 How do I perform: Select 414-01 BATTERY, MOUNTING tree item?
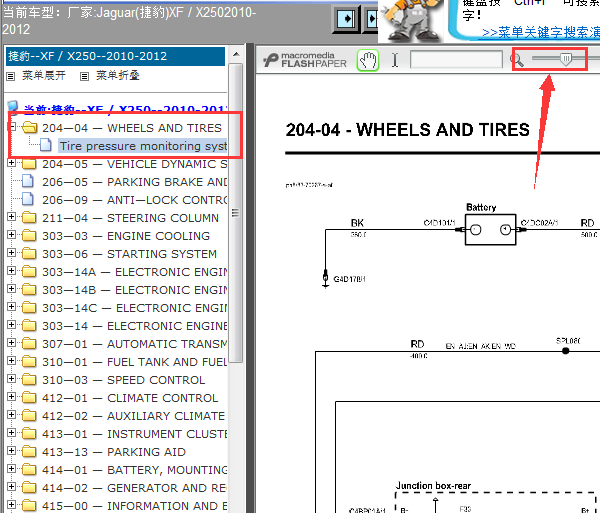tap(134, 470)
